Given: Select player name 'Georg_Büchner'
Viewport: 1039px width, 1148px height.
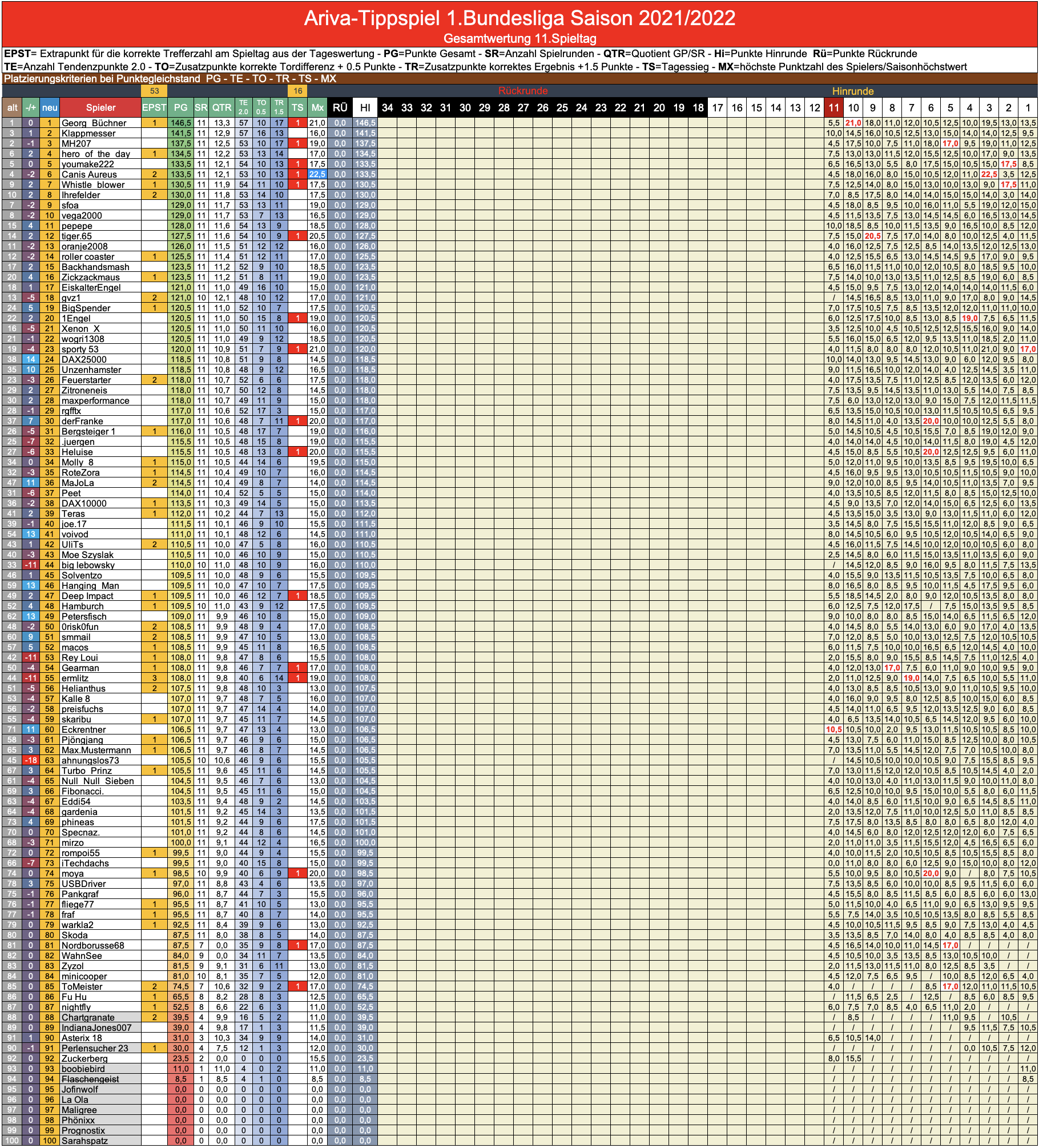Looking at the screenshot, I should pyautogui.click(x=94, y=123).
